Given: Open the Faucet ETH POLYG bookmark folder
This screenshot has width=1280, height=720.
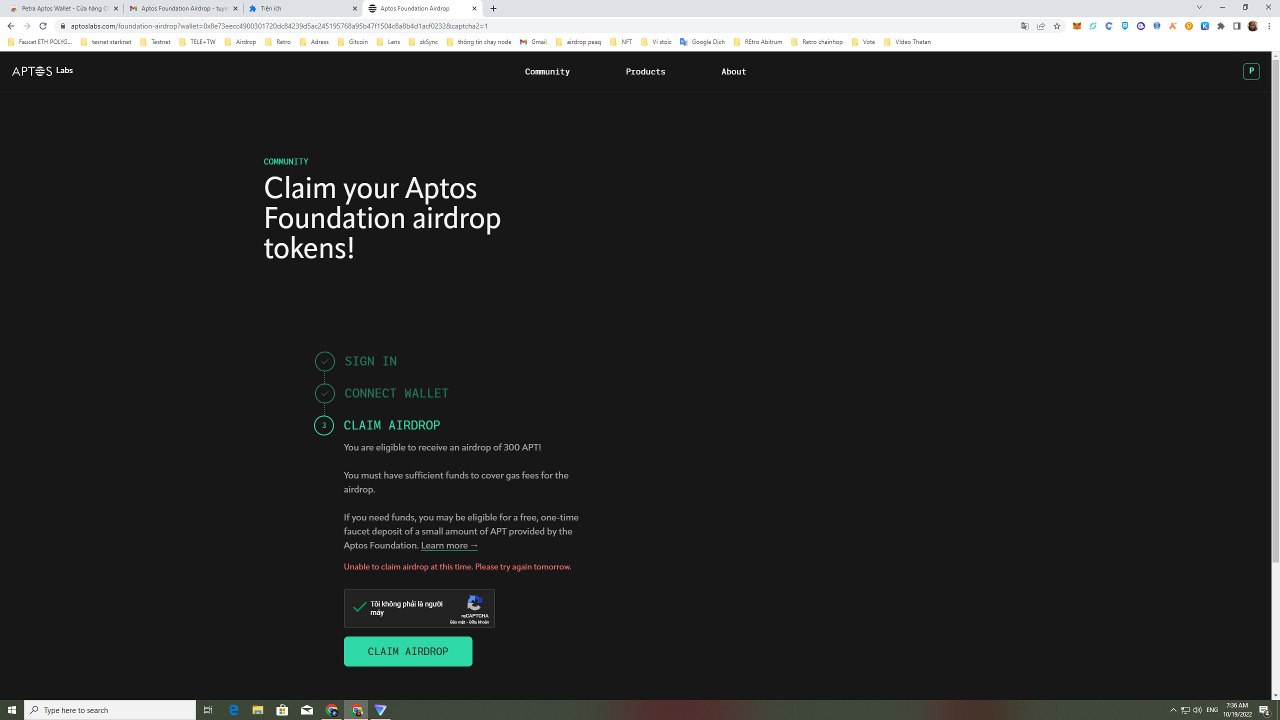Looking at the screenshot, I should (x=40, y=42).
